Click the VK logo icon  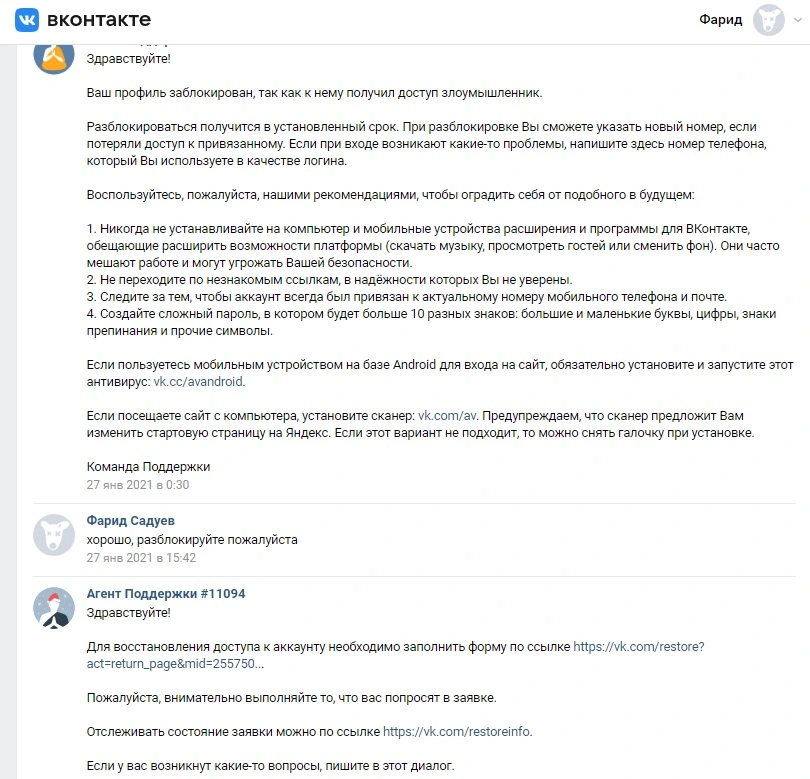click(27, 20)
